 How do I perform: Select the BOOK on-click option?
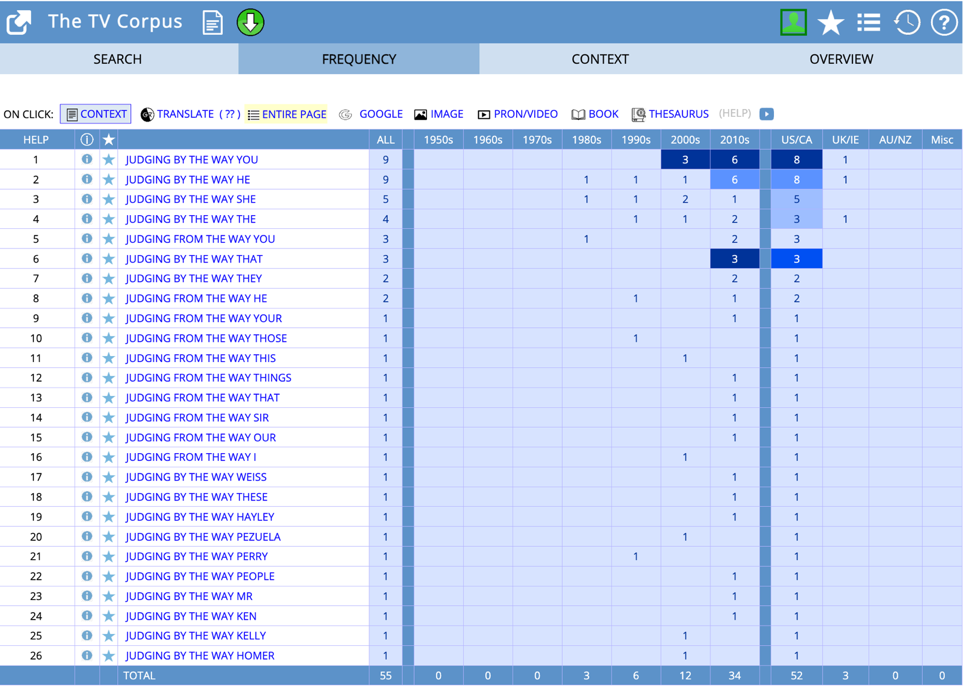coord(595,114)
